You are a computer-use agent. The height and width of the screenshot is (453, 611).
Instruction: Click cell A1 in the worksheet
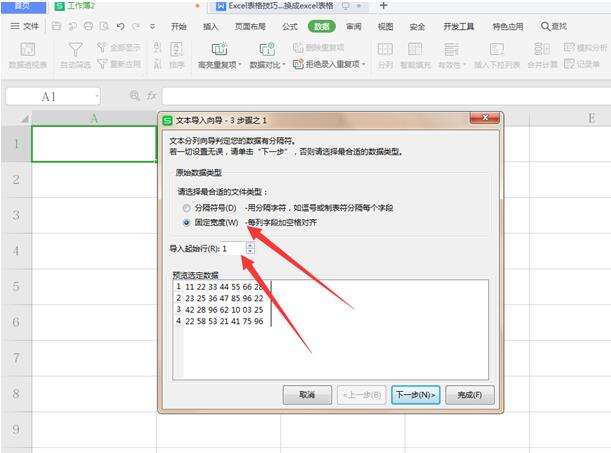coord(94,144)
